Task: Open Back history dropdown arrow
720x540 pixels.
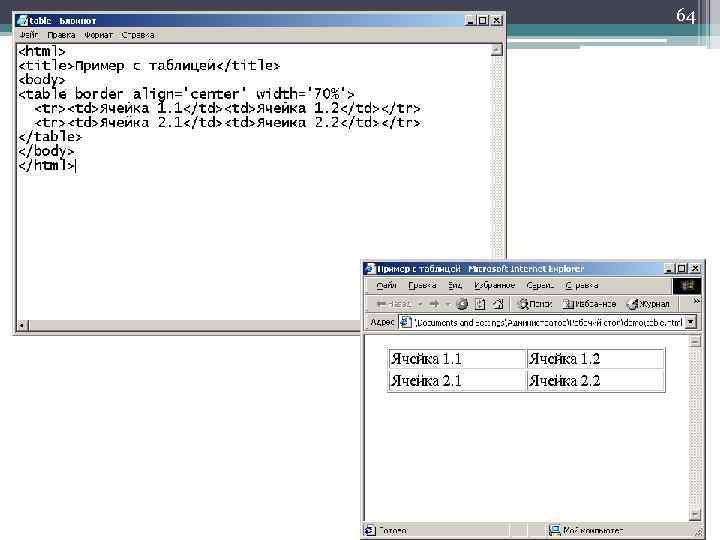Action: click(x=420, y=304)
